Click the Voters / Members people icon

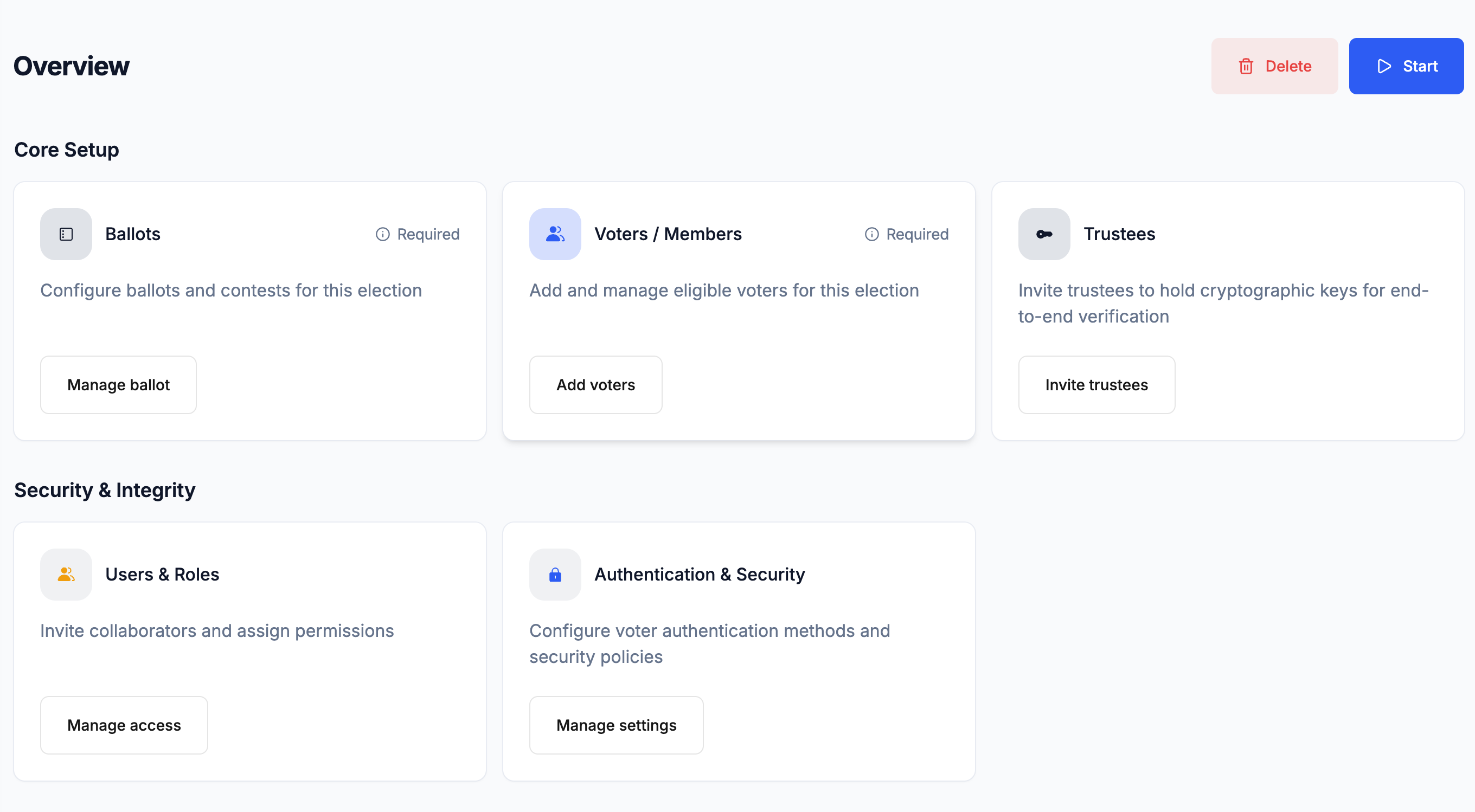(x=554, y=234)
